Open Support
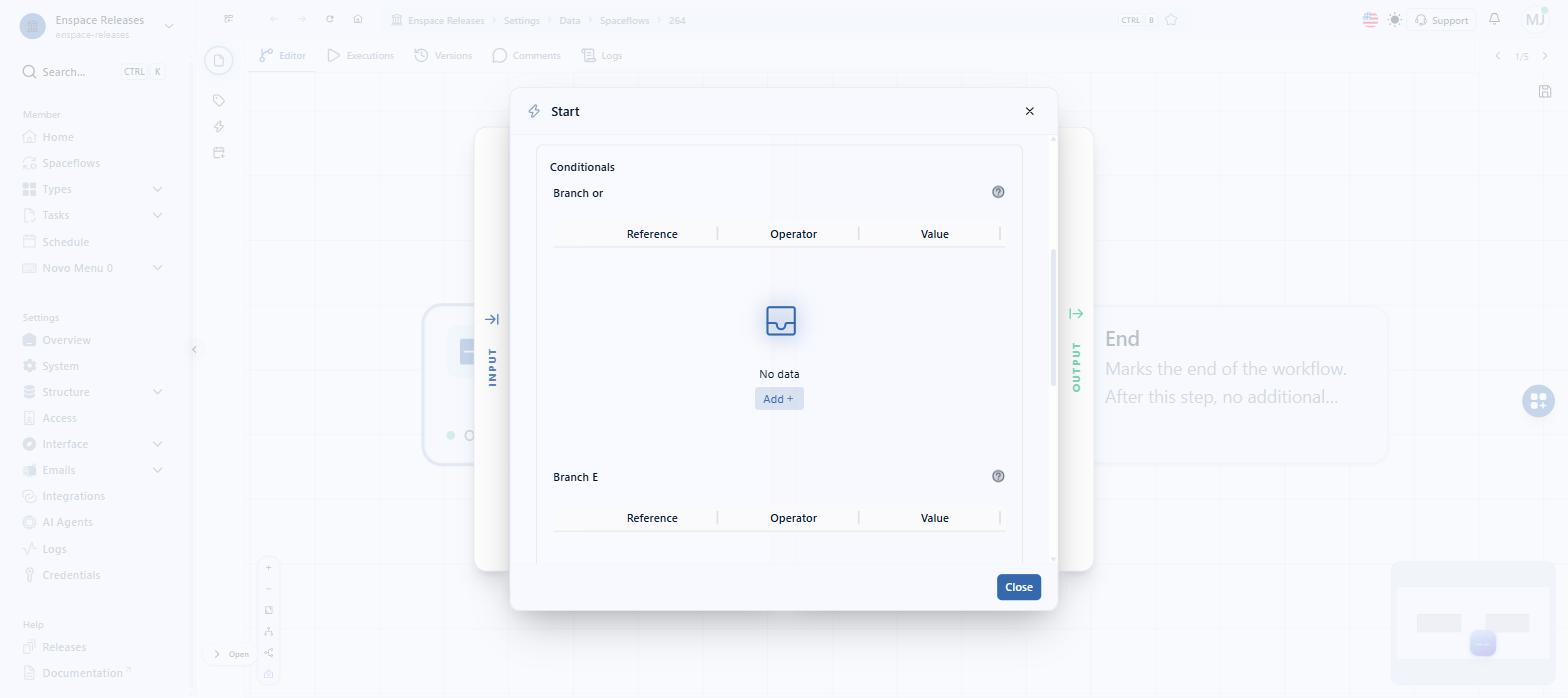1568x698 pixels. coord(1441,20)
